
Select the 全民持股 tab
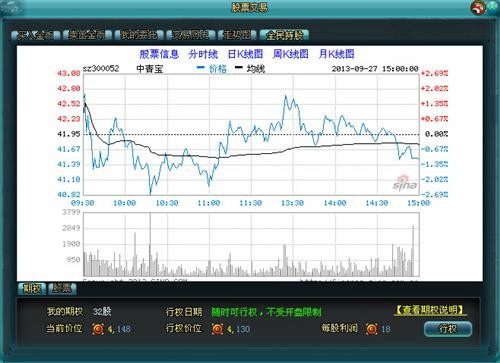point(284,35)
